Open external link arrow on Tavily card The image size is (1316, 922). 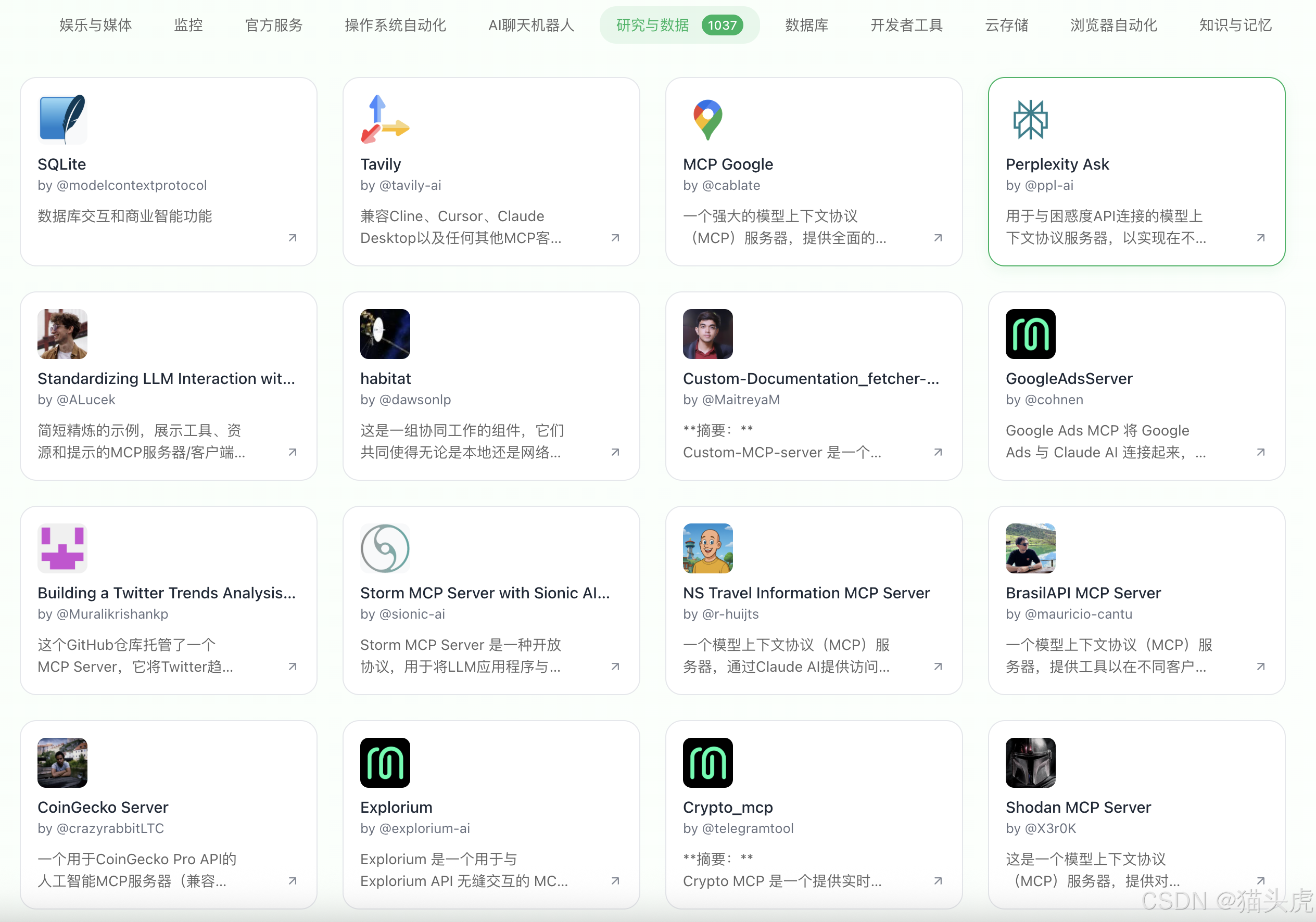pos(616,238)
